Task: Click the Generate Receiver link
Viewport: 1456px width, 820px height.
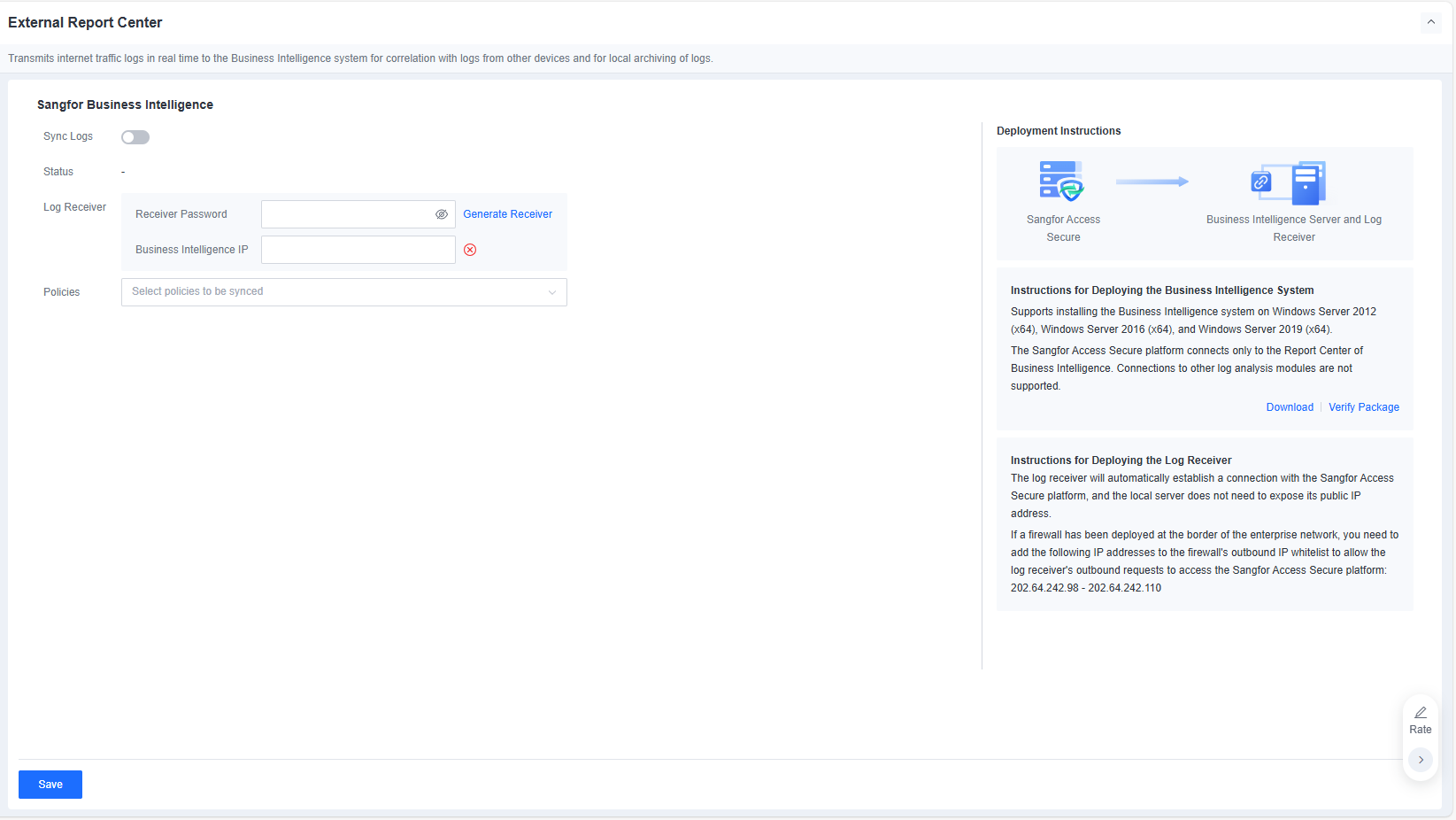Action: click(507, 214)
